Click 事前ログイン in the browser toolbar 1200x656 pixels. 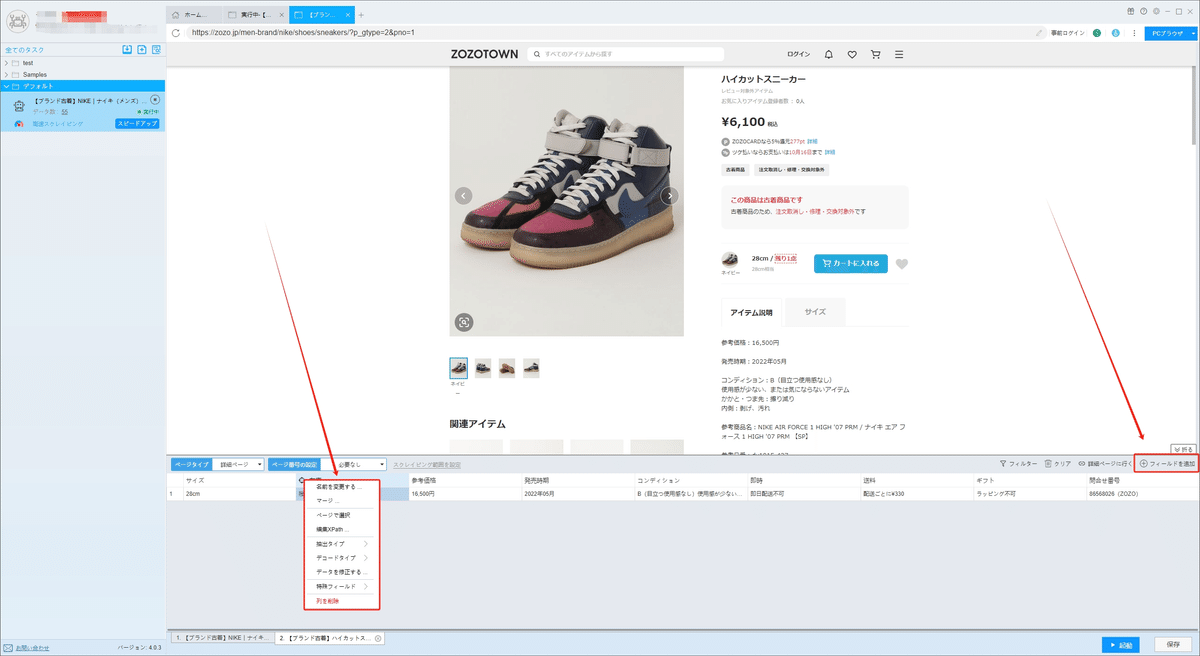point(1068,33)
